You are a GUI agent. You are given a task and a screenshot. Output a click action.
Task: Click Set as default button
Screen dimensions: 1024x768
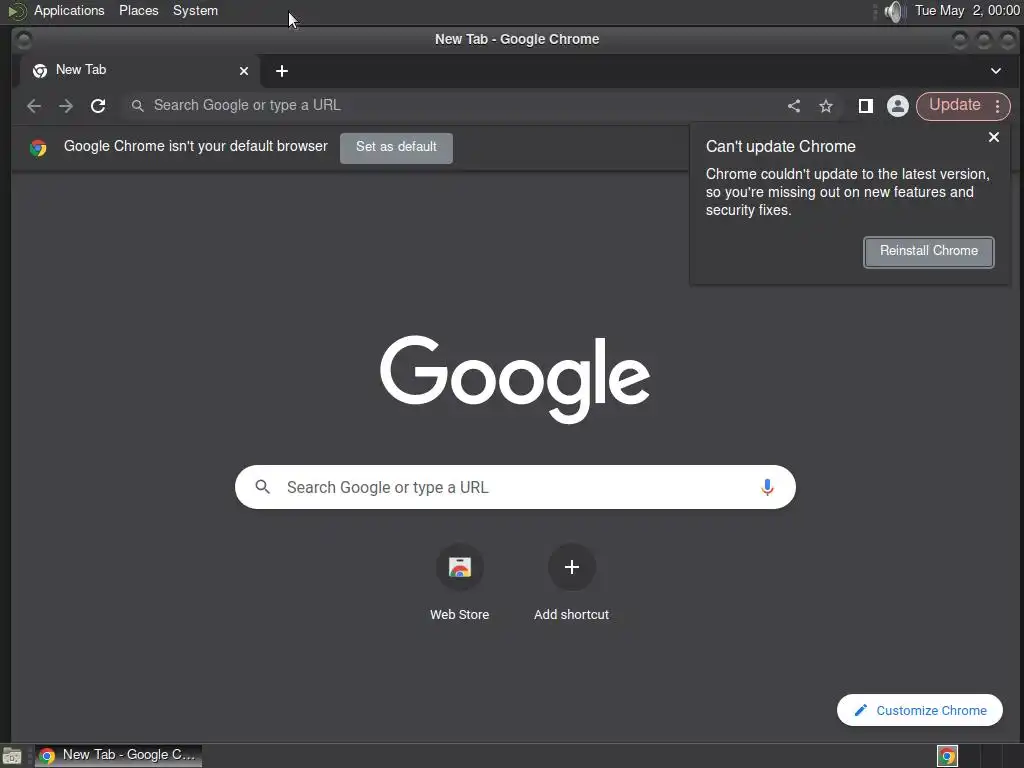[396, 148]
